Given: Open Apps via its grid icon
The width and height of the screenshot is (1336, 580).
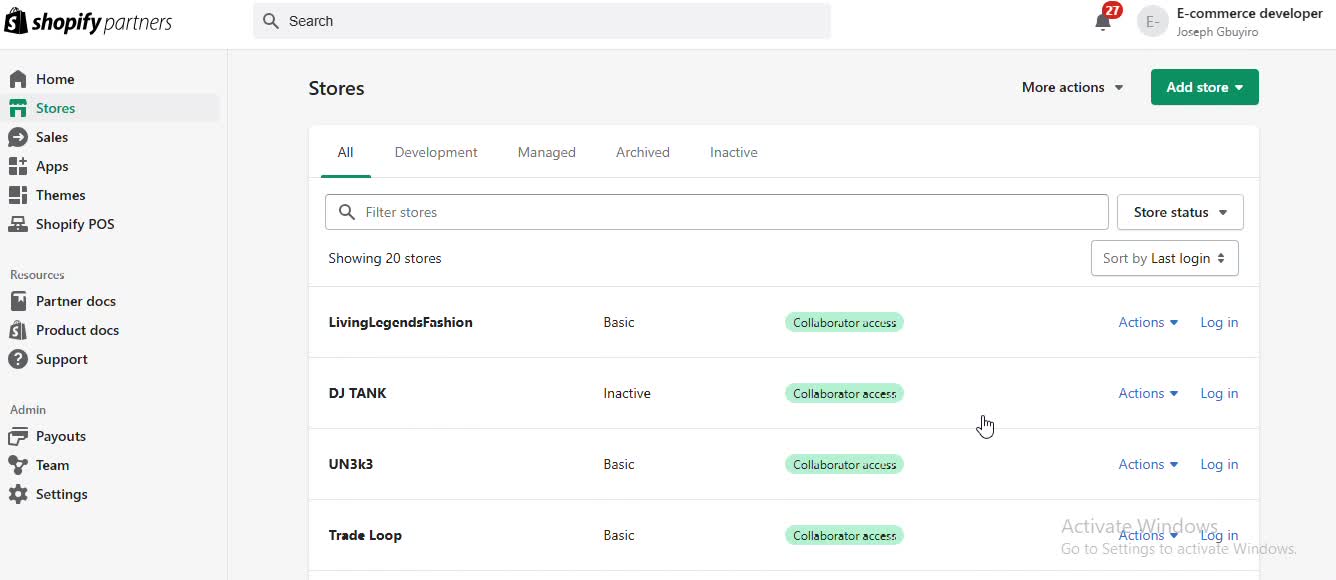Looking at the screenshot, I should 18,166.
